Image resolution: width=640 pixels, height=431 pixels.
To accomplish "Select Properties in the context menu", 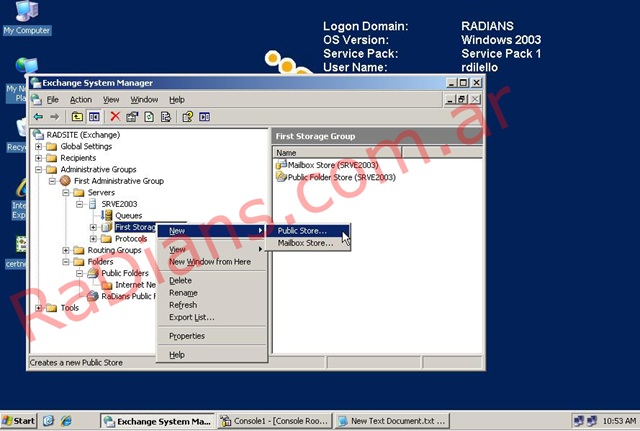I will coord(186,336).
